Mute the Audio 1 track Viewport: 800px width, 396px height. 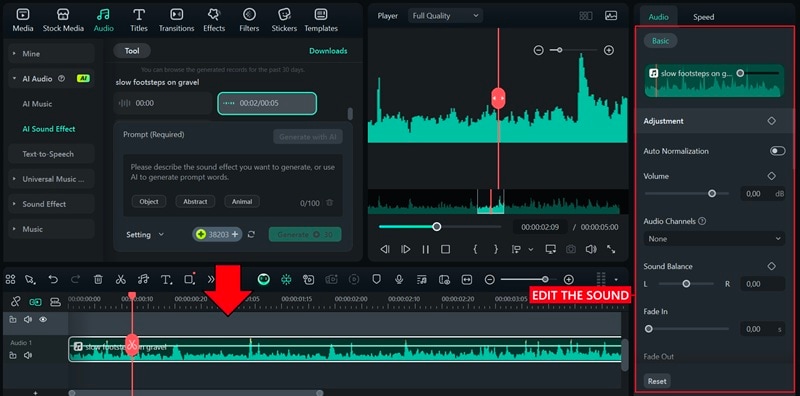pyautogui.click(x=28, y=356)
